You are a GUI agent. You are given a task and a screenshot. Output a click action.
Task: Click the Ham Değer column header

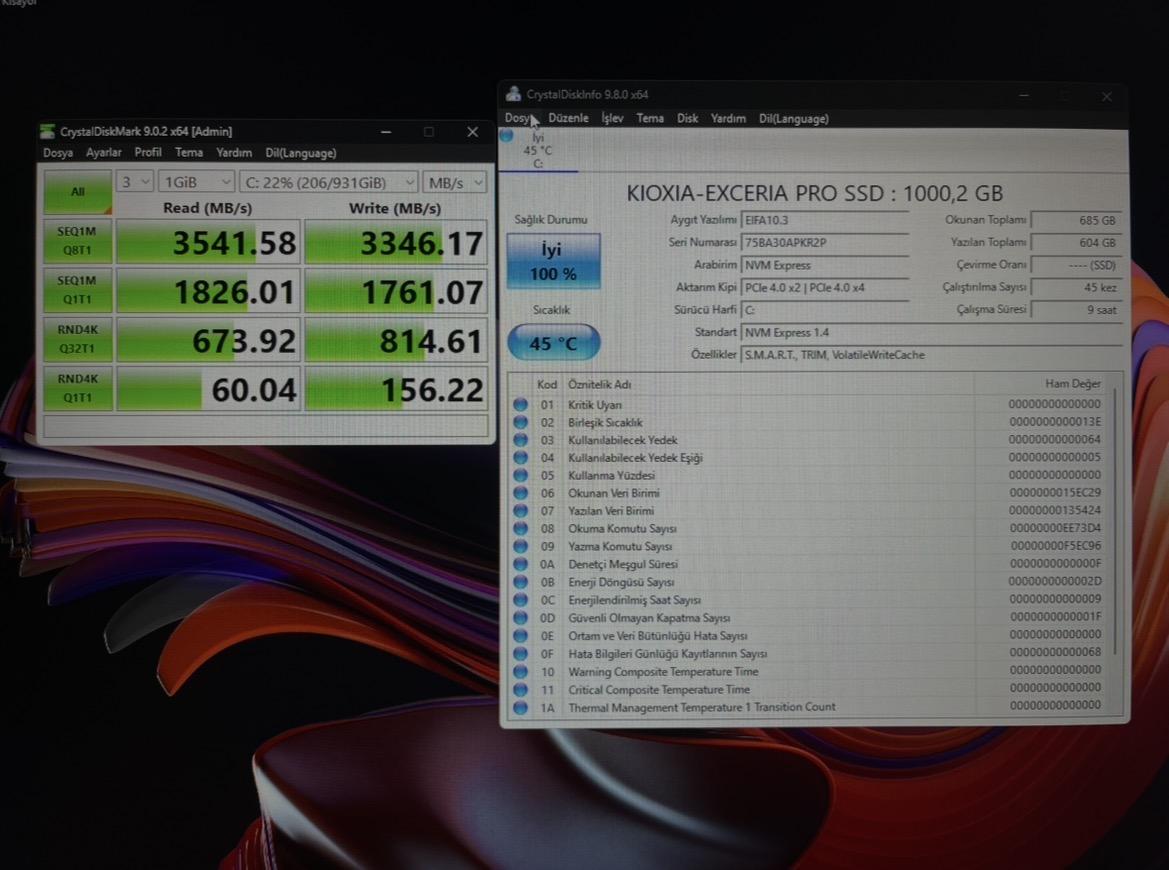pyautogui.click(x=1073, y=384)
